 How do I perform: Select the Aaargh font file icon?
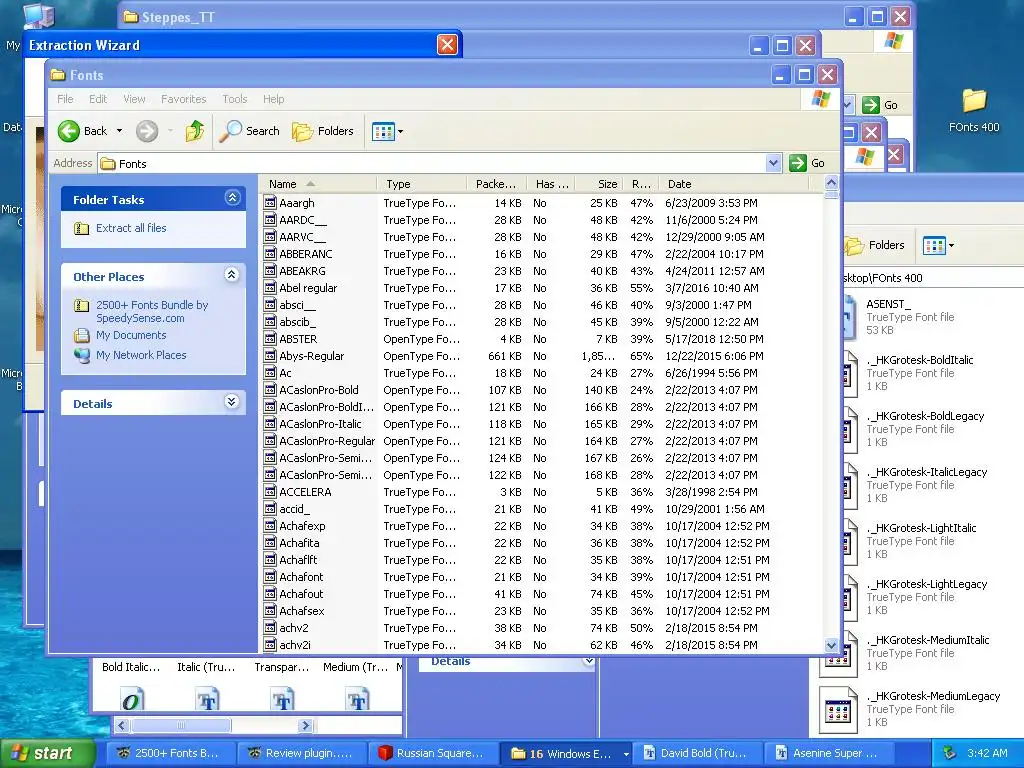click(270, 203)
